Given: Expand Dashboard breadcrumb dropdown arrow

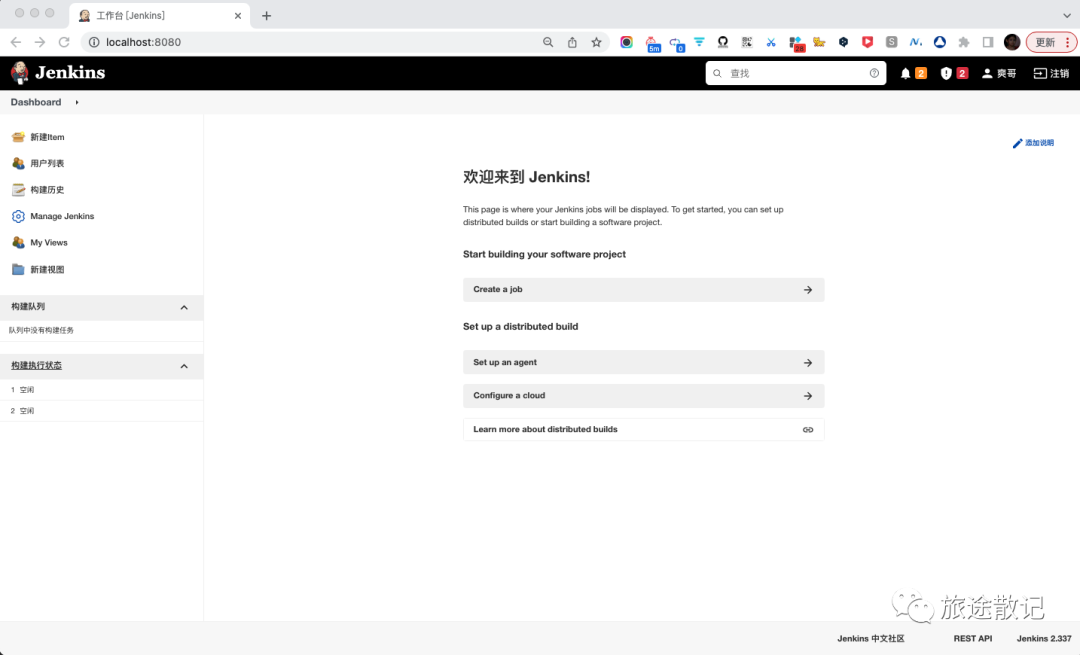Looking at the screenshot, I should [77, 102].
